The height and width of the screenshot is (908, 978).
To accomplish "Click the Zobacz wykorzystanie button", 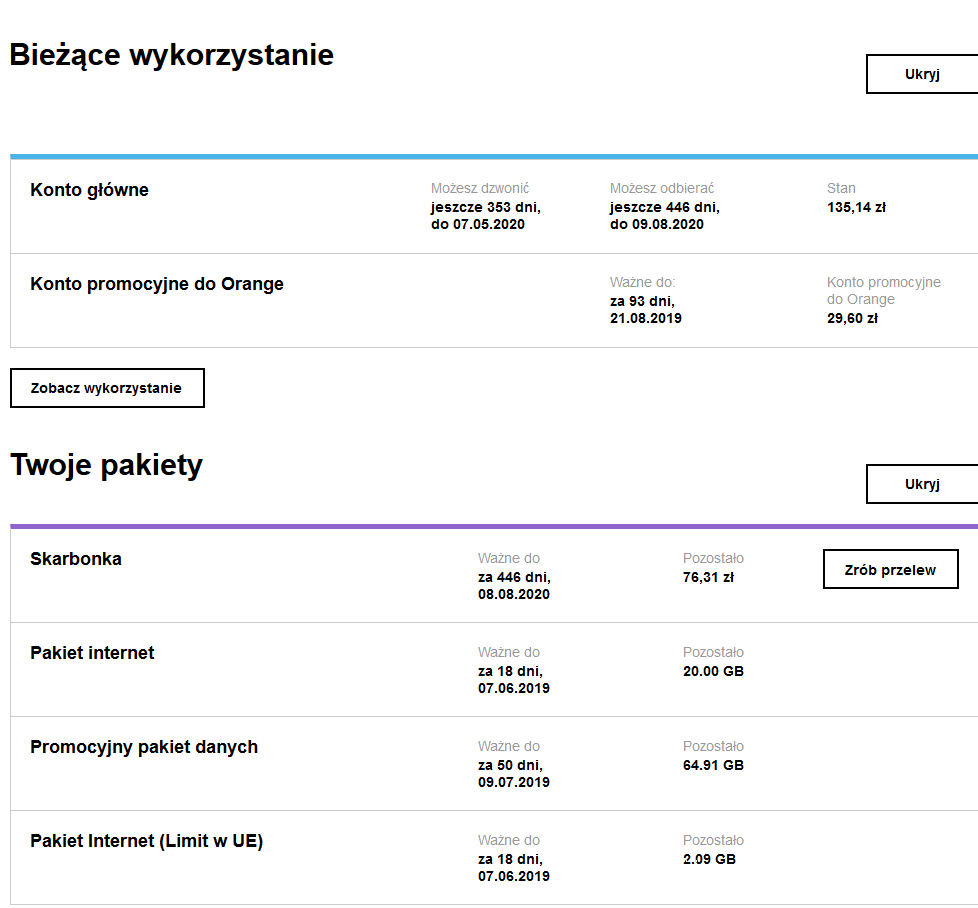I will click(x=106, y=388).
